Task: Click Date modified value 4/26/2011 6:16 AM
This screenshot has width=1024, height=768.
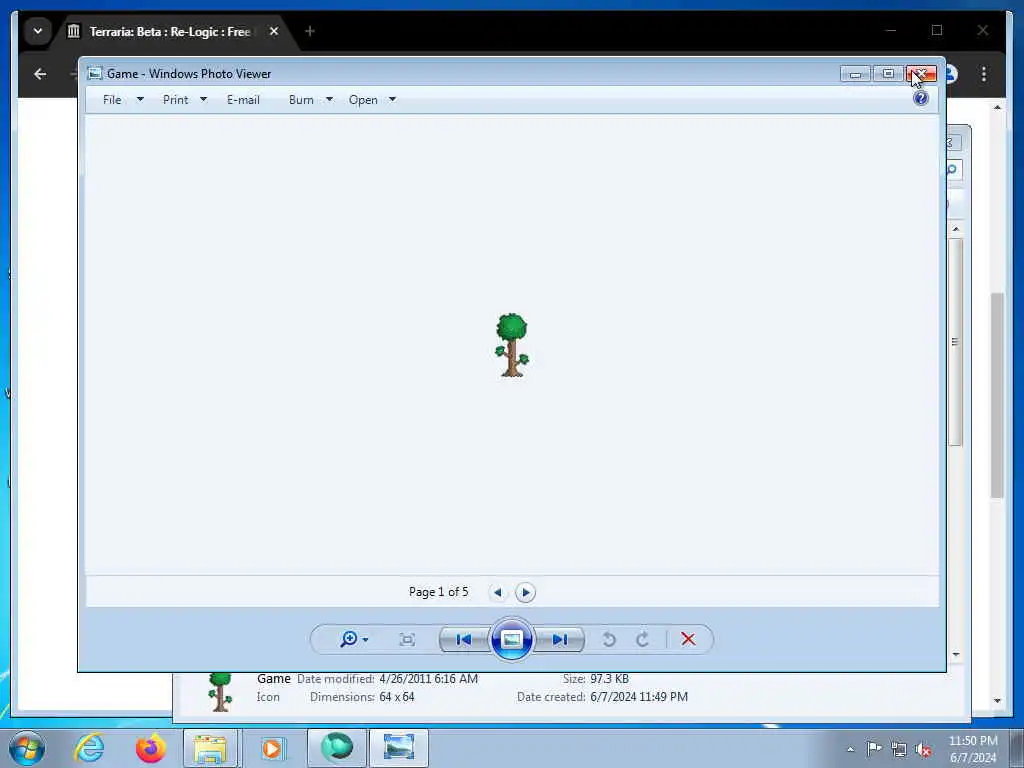Action: point(428,679)
